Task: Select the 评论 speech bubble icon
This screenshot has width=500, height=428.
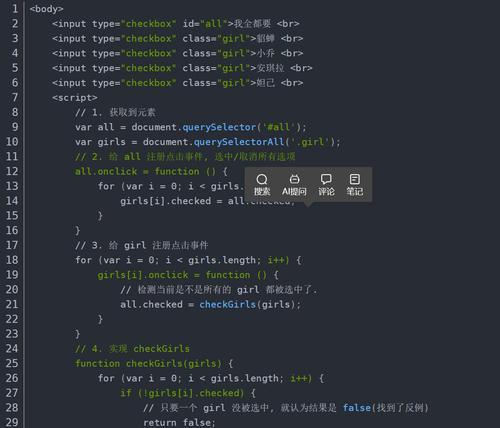Action: (326, 179)
